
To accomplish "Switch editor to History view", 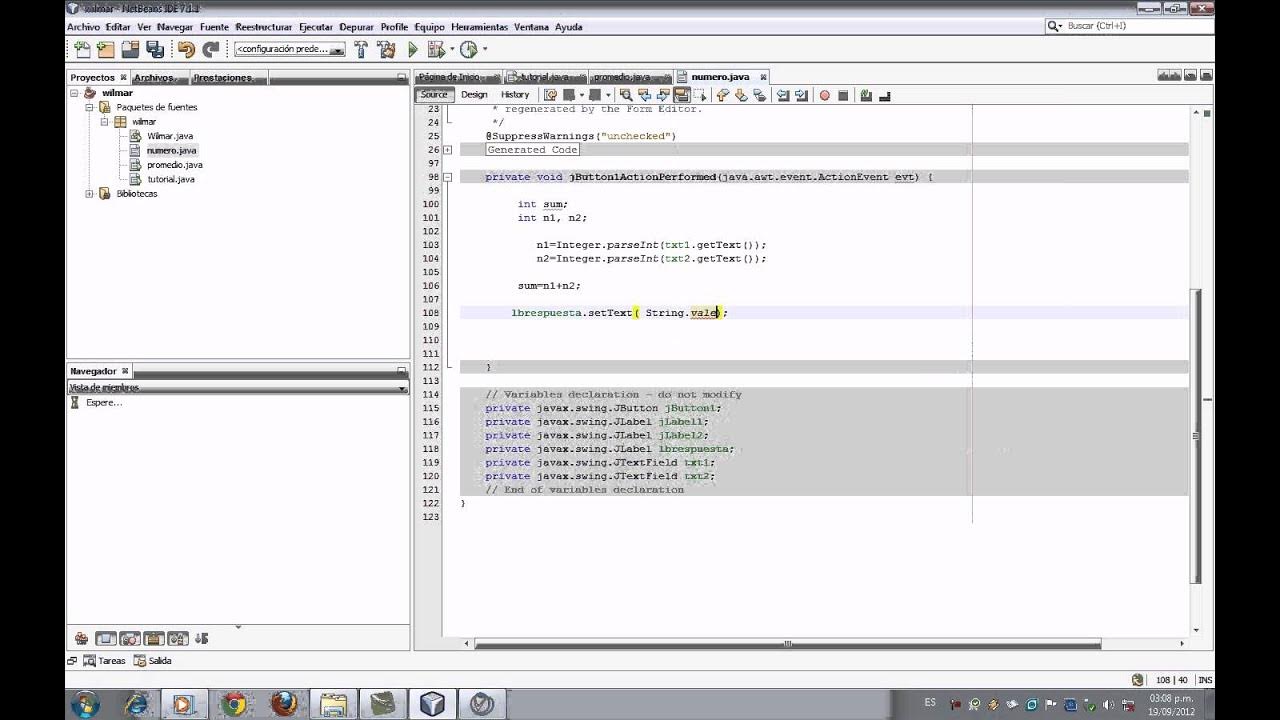I will point(515,95).
